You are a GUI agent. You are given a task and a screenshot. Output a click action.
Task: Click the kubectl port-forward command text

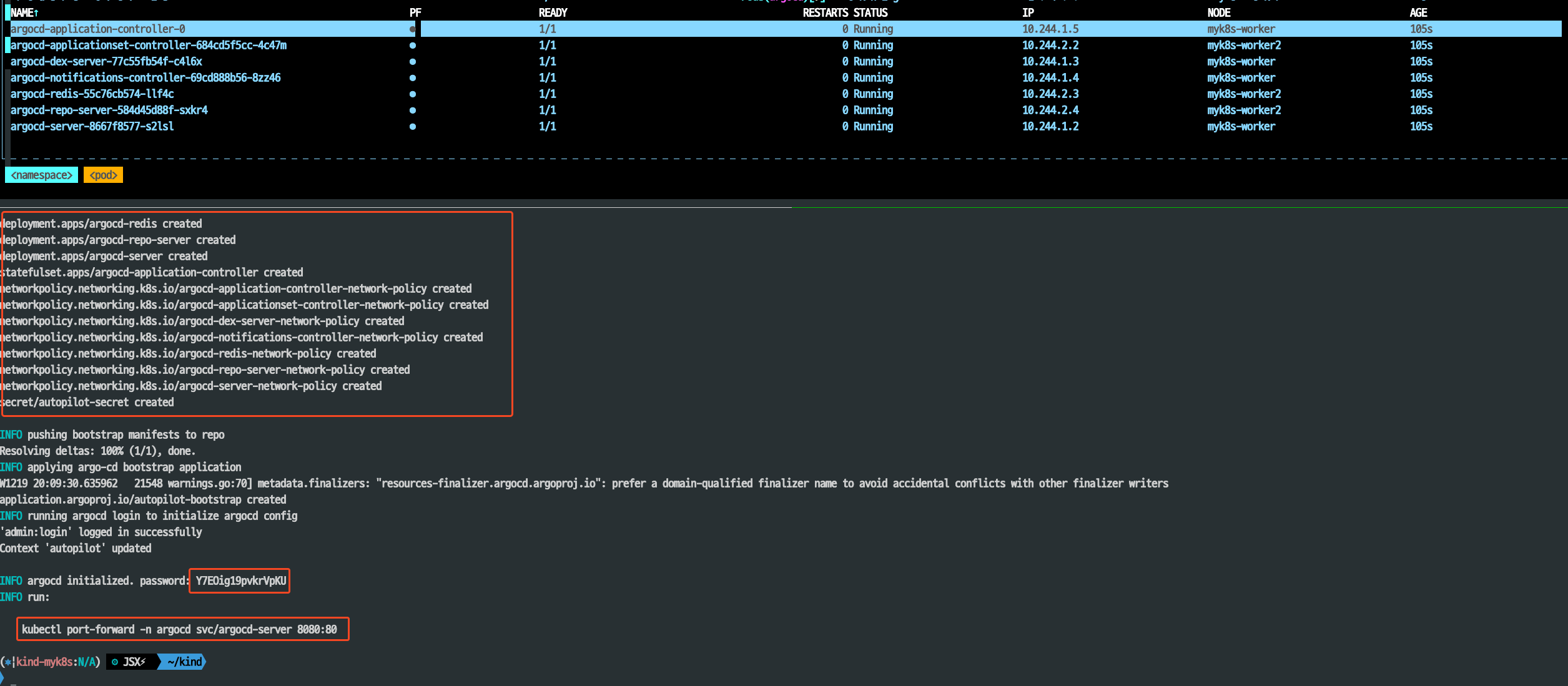[x=180, y=630]
